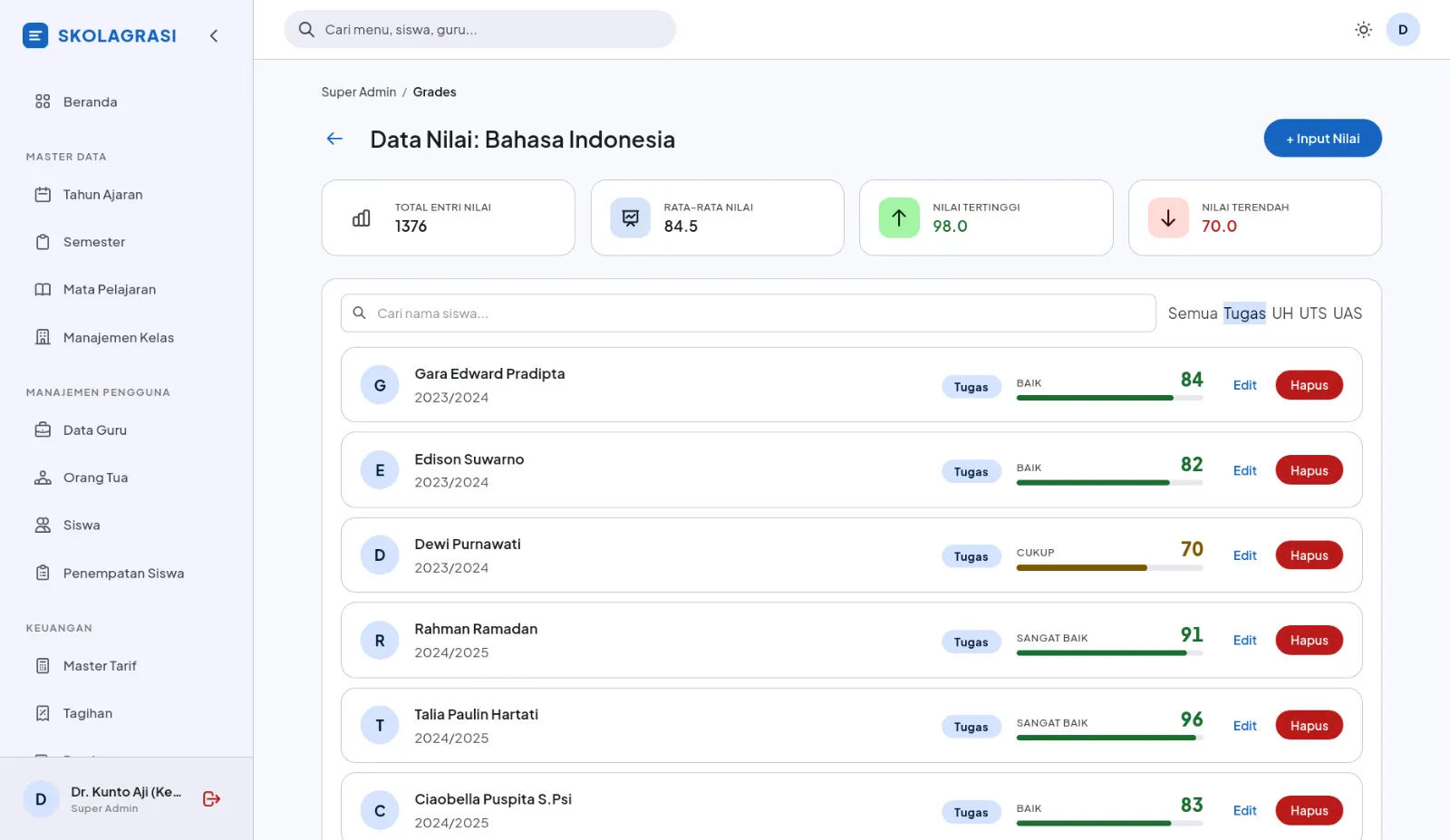This screenshot has height=840, width=1450.
Task: Click the 98.0 highest score value
Action: 950,227
